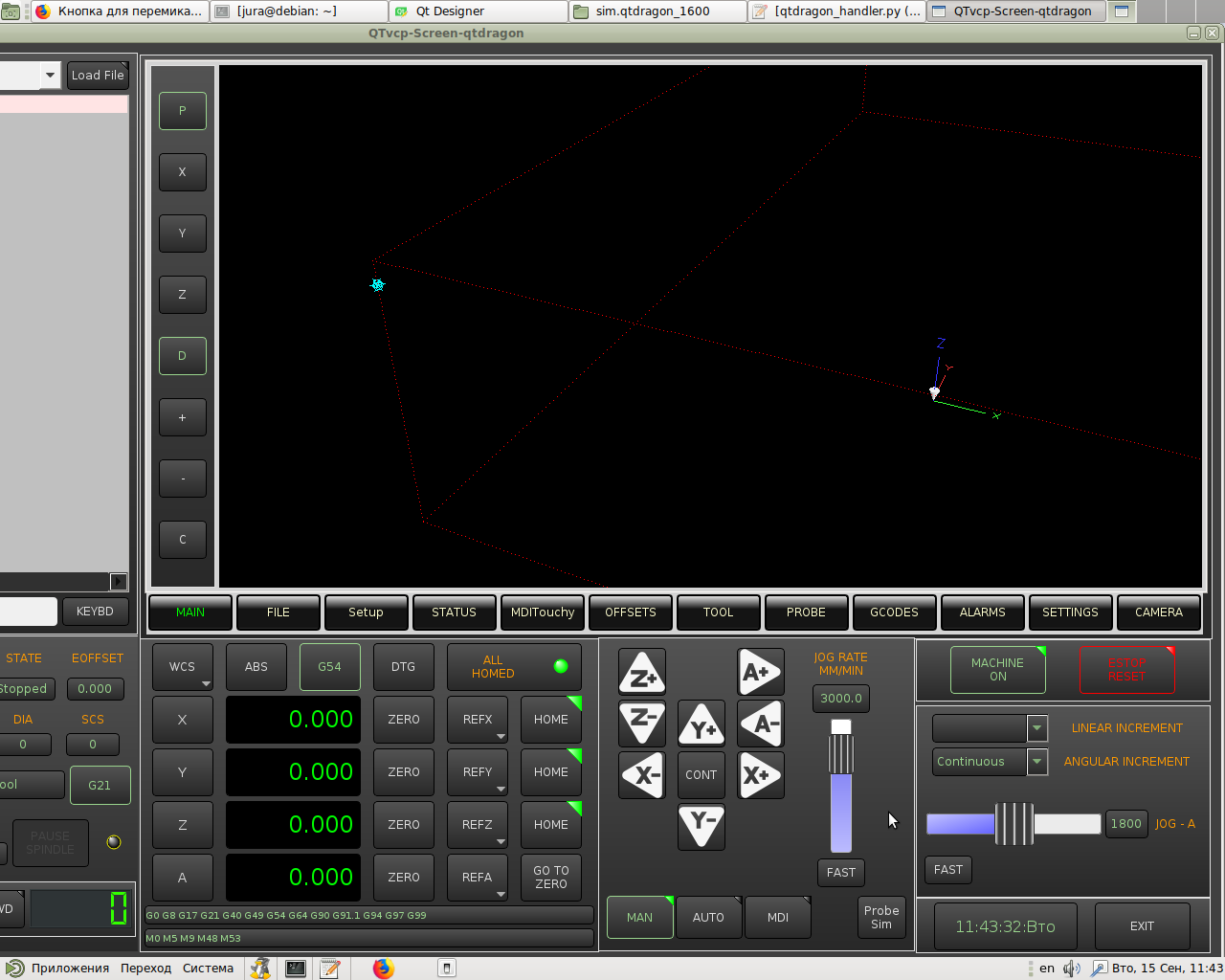Open terminal launcher in bottom panel
The image size is (1225, 980).
click(x=296, y=969)
